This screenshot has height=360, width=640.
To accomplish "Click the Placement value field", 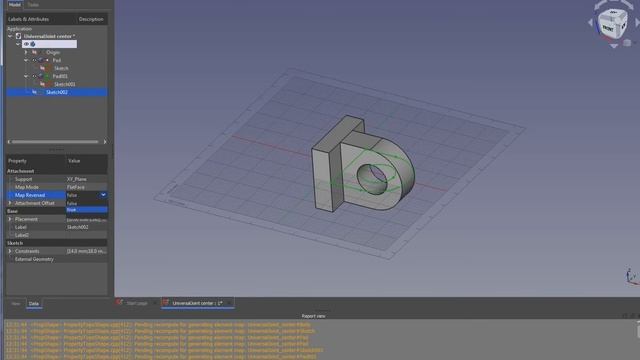I will coord(87,219).
